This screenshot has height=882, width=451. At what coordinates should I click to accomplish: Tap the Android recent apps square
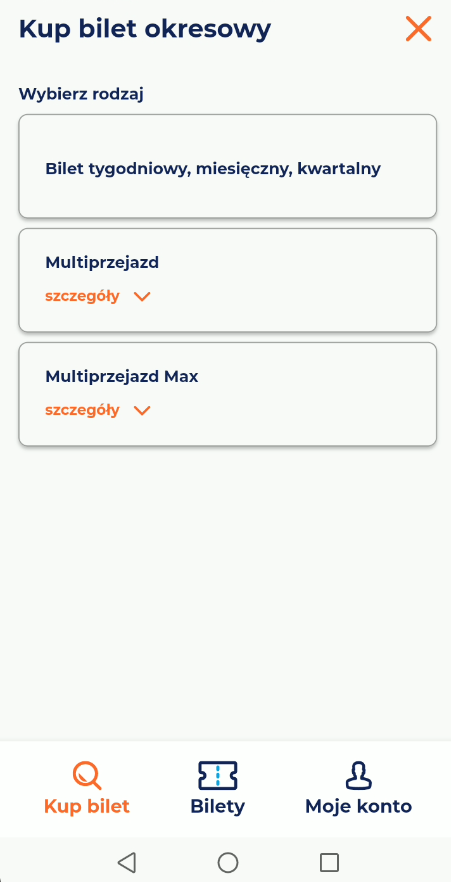click(329, 862)
